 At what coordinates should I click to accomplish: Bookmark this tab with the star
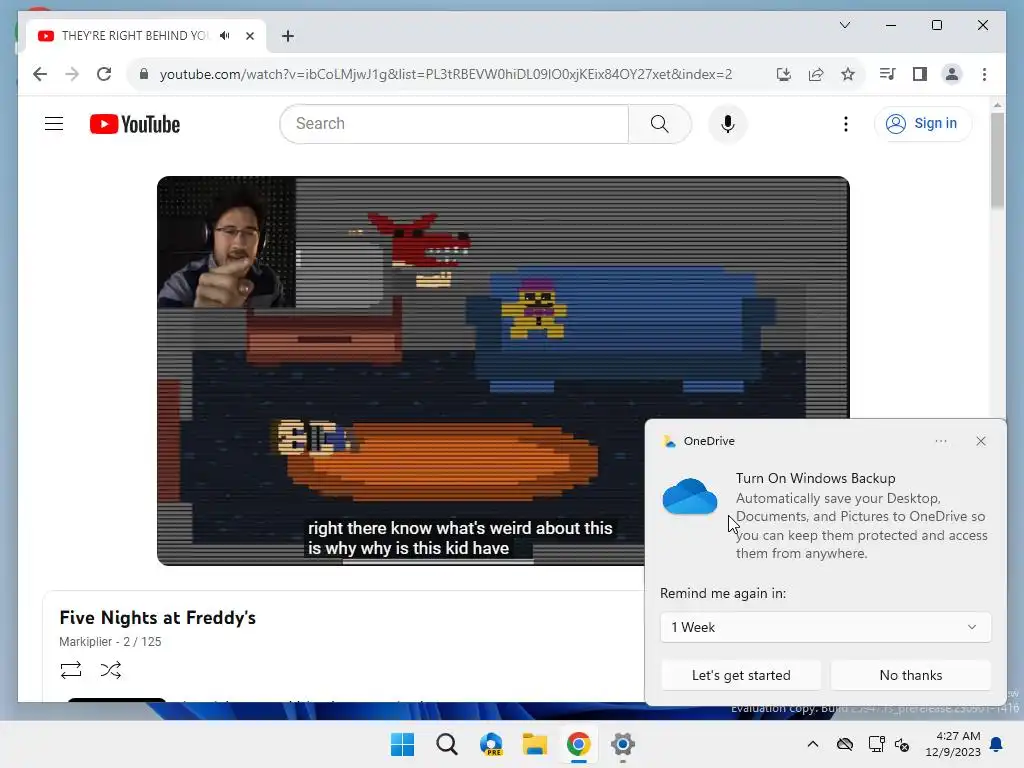point(848,74)
